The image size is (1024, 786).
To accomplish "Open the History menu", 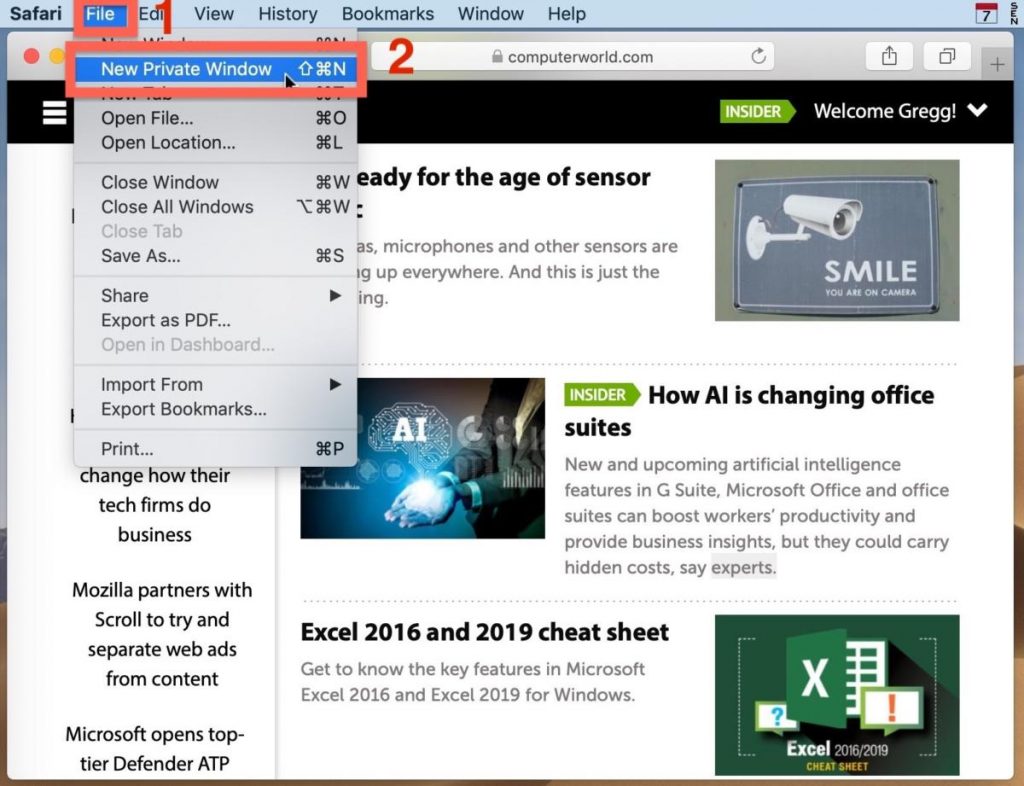I will pos(288,14).
